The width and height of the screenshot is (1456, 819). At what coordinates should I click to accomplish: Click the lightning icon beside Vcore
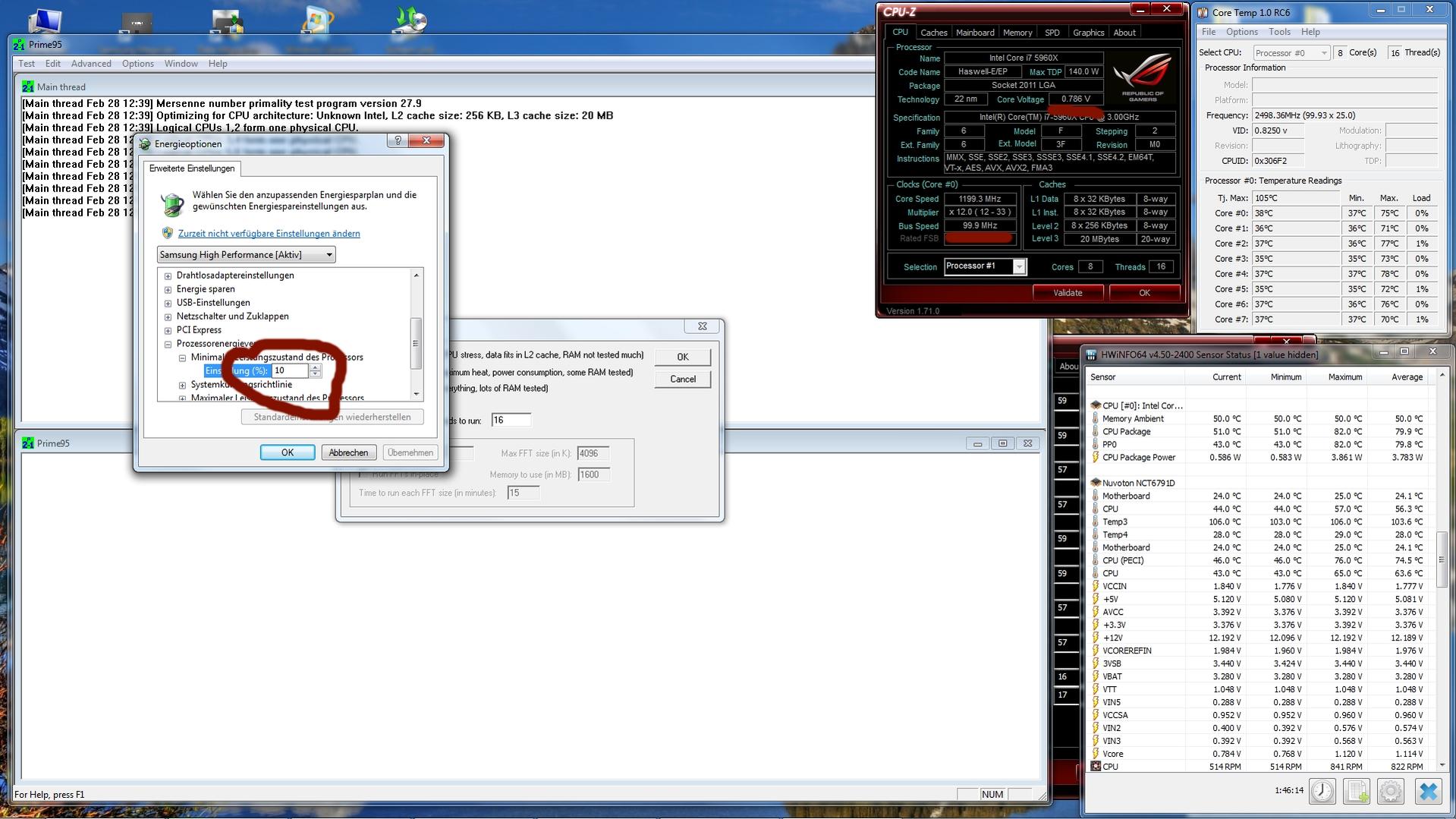1096,754
